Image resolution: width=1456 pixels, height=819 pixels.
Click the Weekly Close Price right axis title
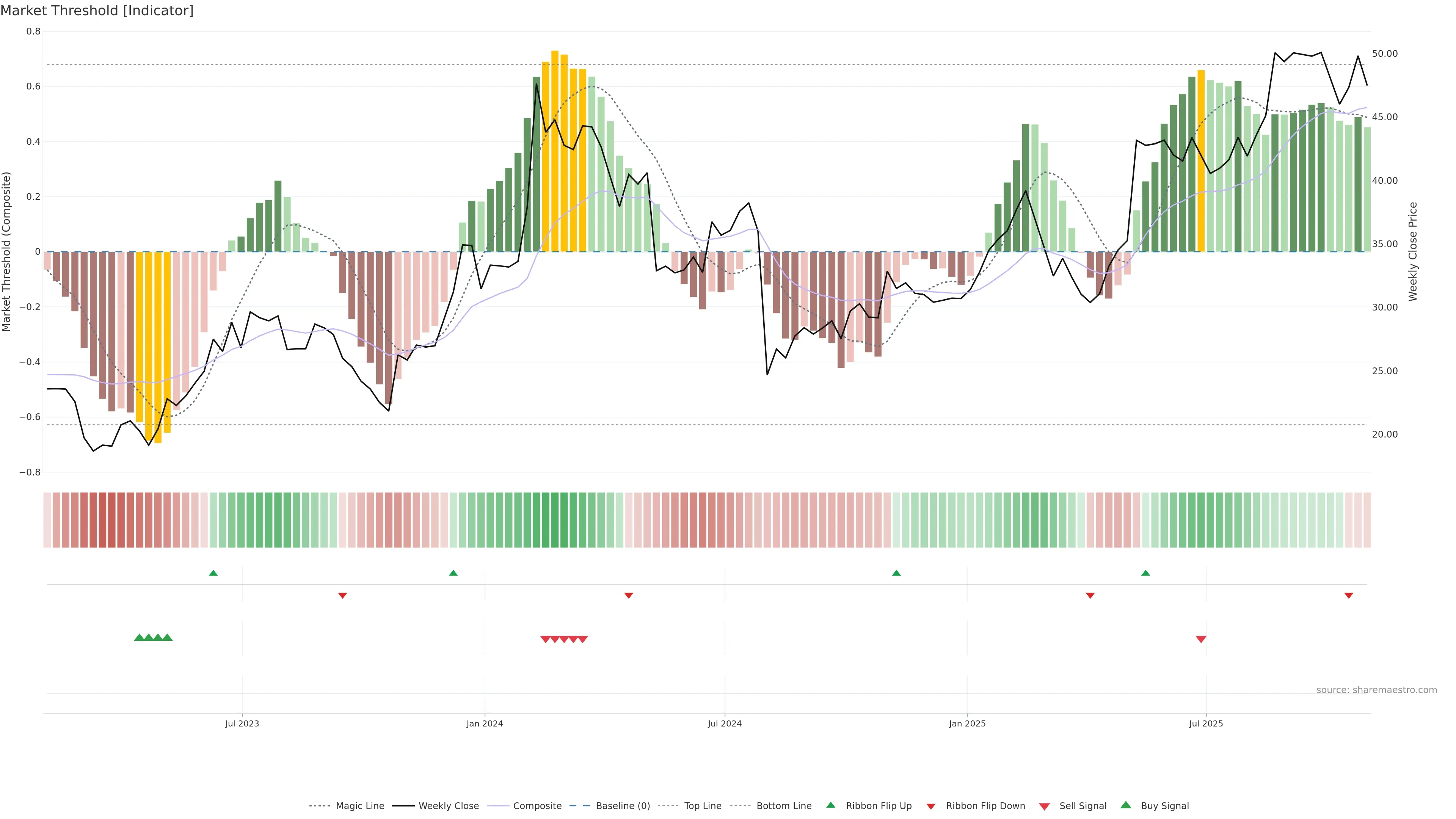coord(1413,251)
